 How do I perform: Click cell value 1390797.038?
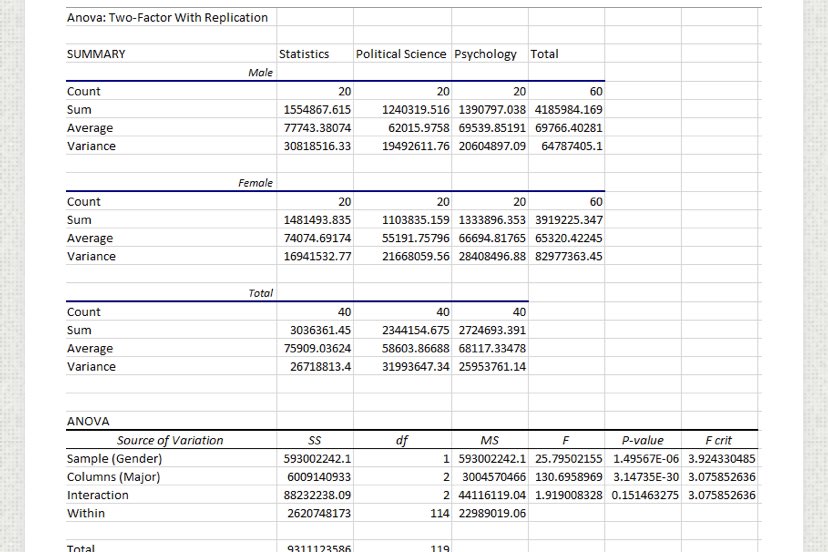pos(492,109)
